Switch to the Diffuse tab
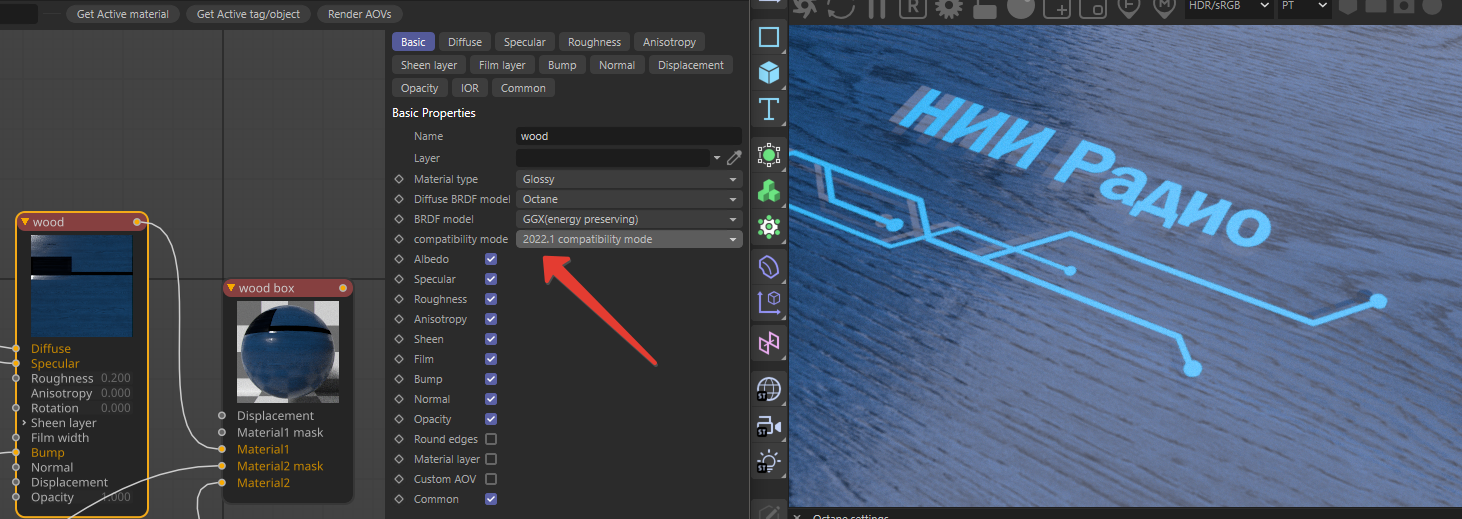Screen dimensions: 1462x519 465,42
